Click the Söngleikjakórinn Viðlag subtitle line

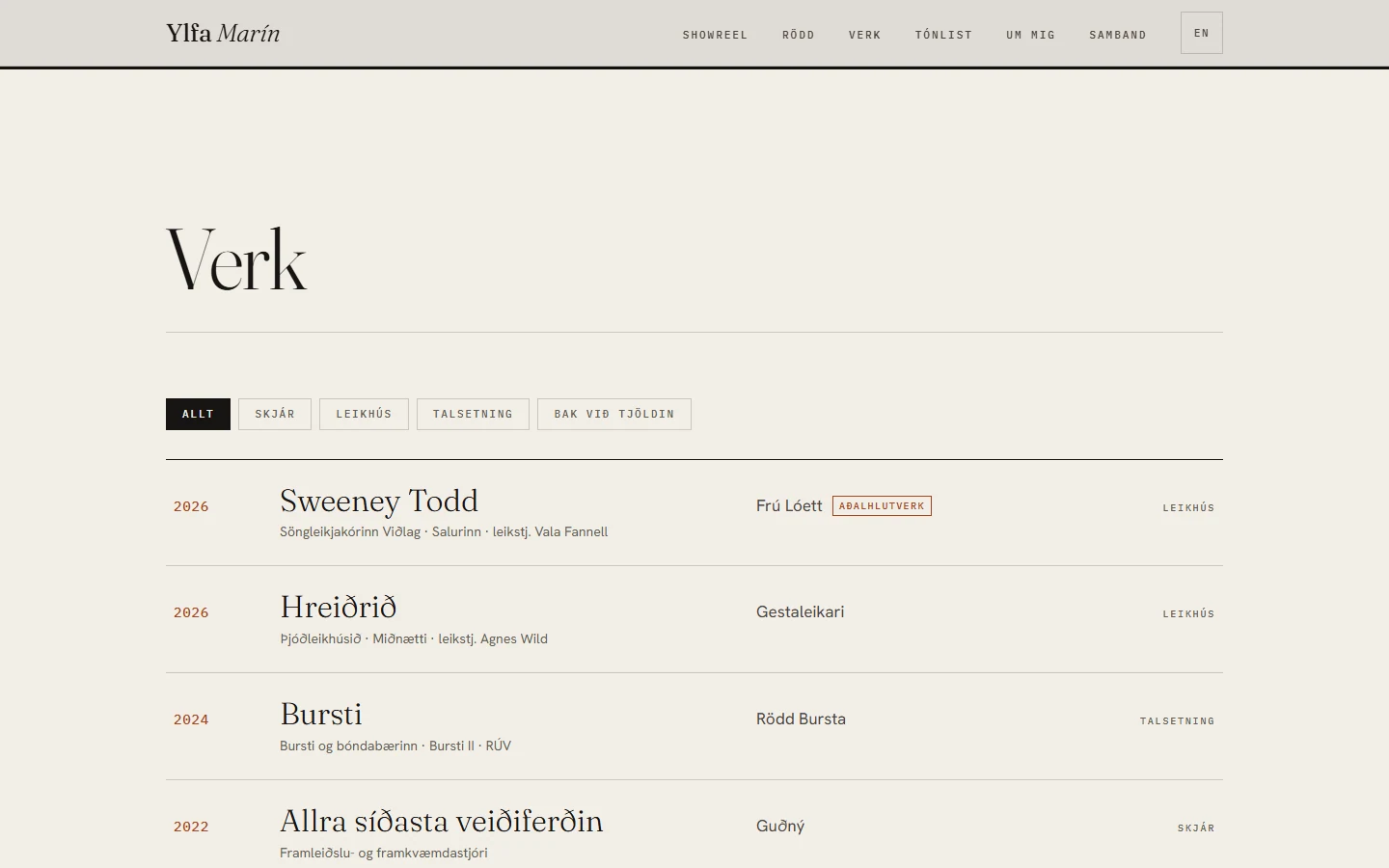pos(444,531)
